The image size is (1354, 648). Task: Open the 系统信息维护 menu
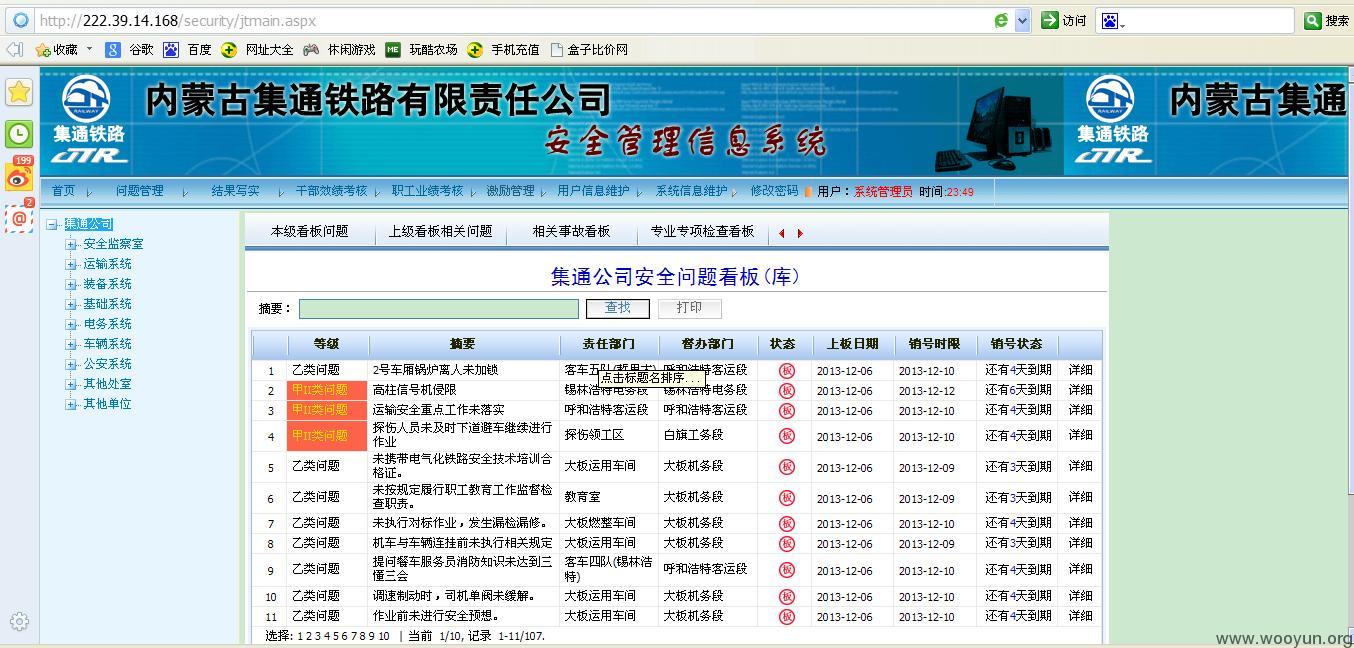point(691,191)
